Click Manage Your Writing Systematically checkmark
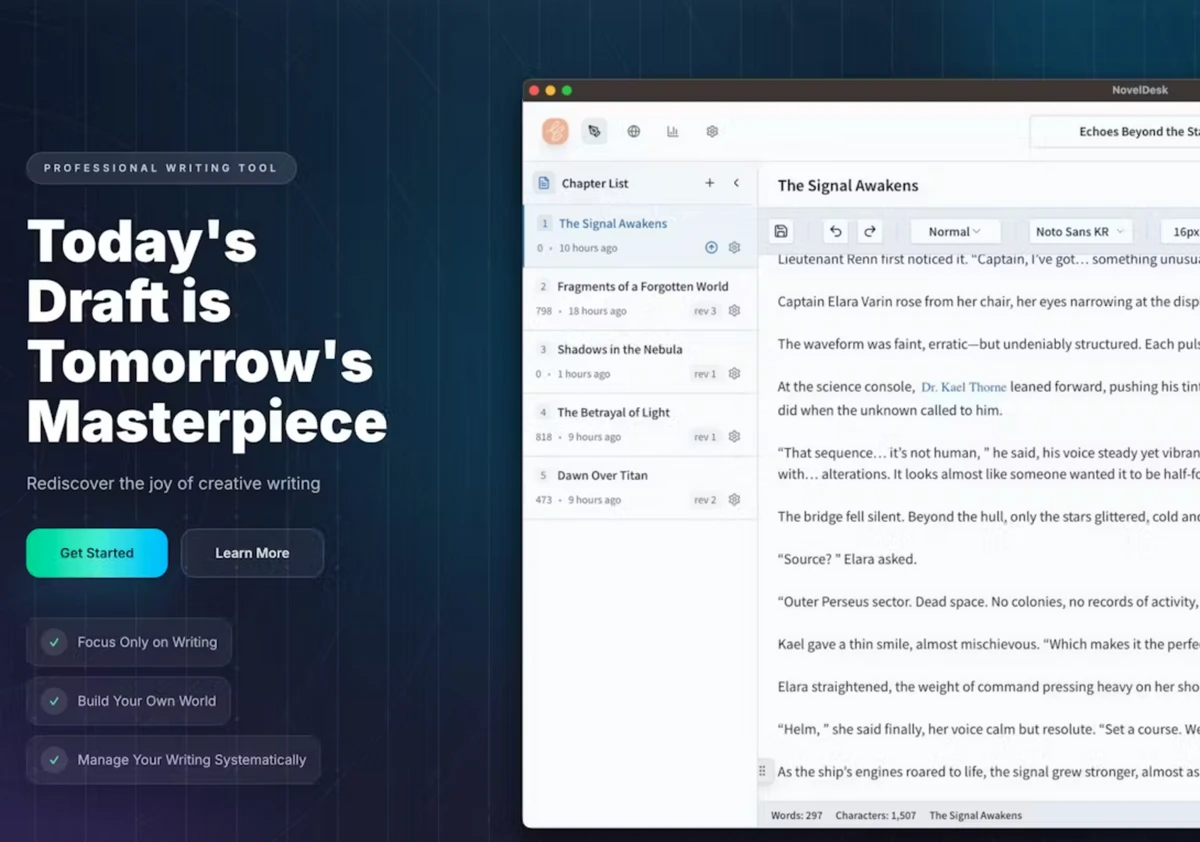 [x=54, y=760]
